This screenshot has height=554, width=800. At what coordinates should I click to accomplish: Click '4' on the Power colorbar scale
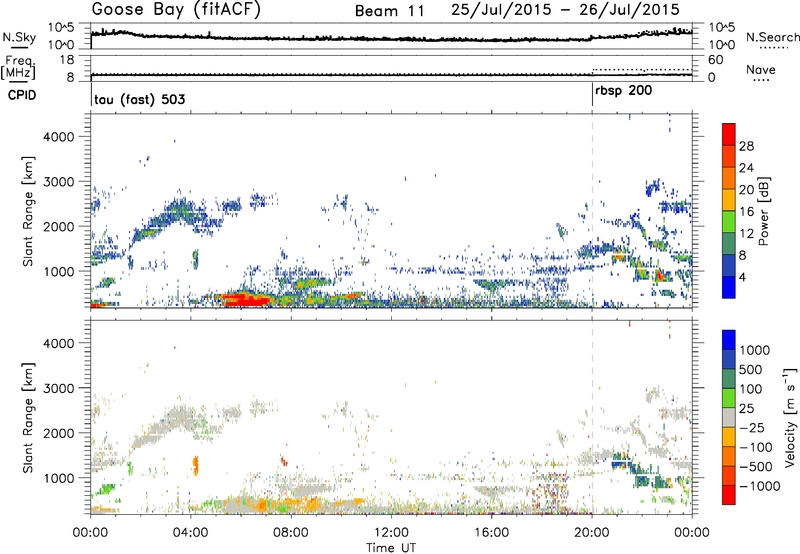[x=742, y=277]
